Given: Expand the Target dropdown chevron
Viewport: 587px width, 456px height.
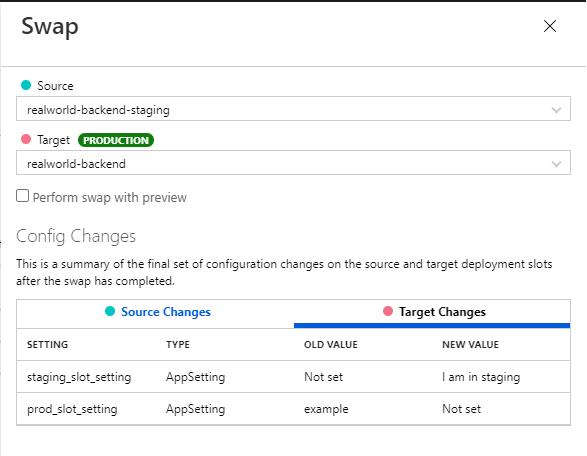Looking at the screenshot, I should coord(556,164).
